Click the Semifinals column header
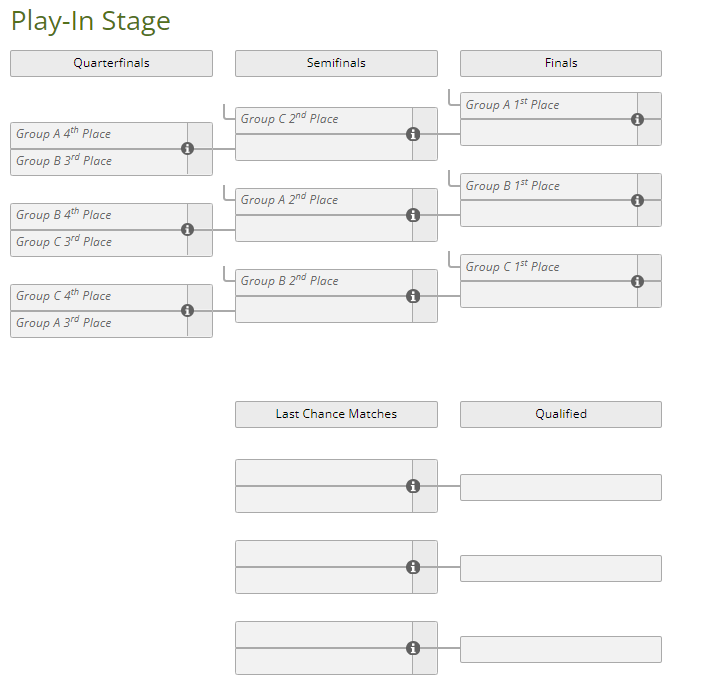 (x=336, y=63)
